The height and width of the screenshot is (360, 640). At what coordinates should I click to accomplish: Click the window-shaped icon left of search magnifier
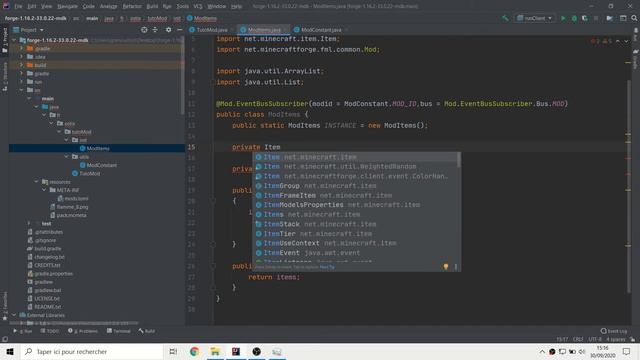pyautogui.click(x=623, y=18)
